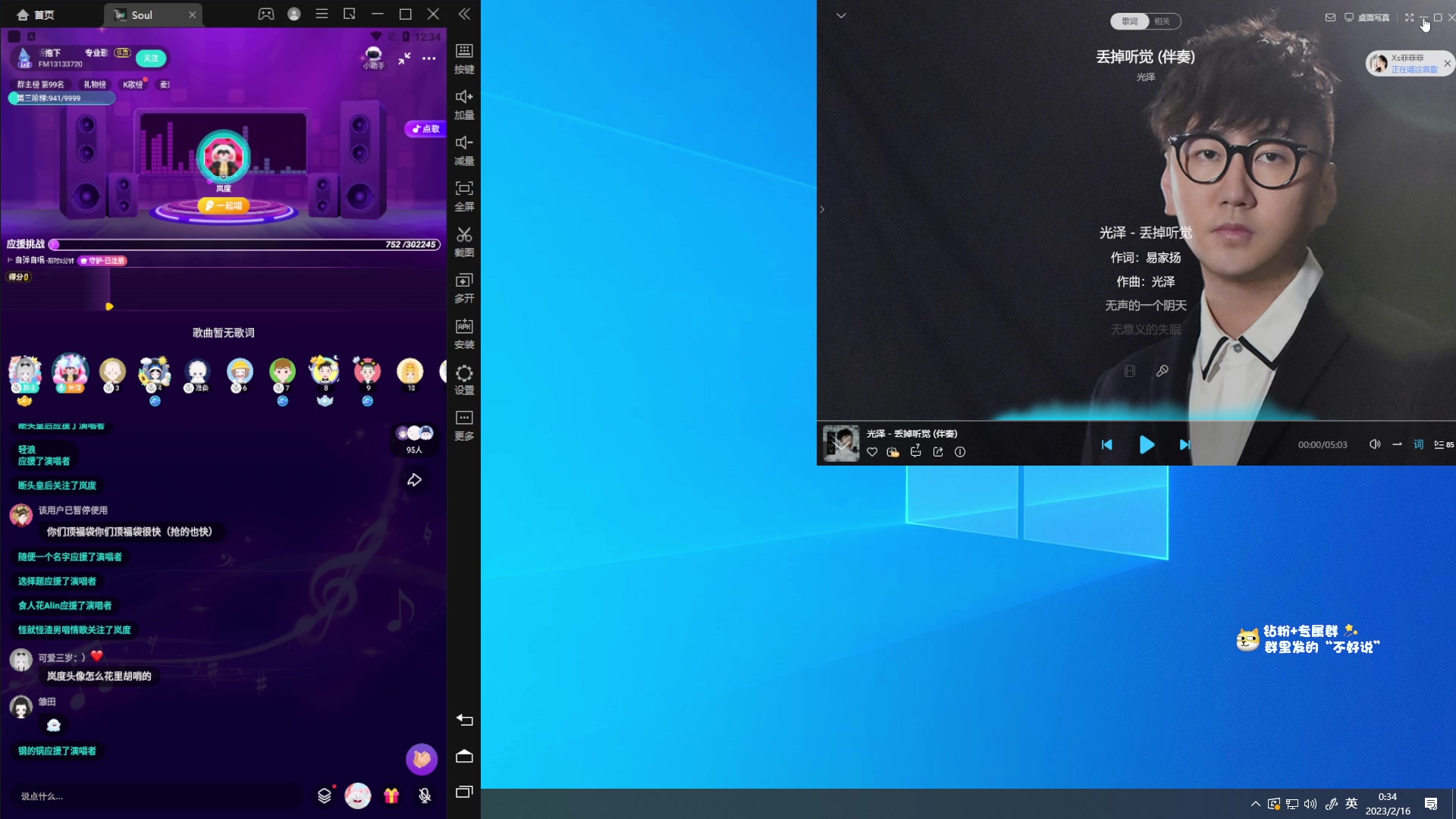The image size is (1456, 819).
Task: Click the 截图 screenshot scissors icon
Action: (464, 235)
